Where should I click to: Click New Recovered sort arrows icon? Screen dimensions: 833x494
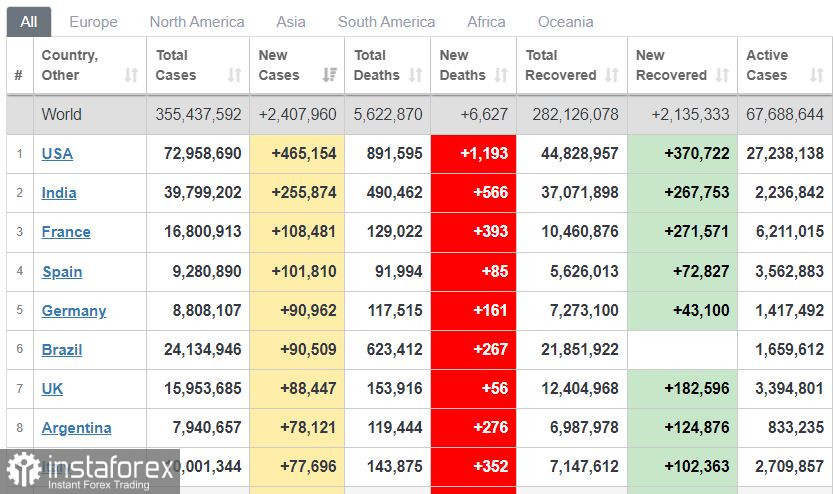723,75
